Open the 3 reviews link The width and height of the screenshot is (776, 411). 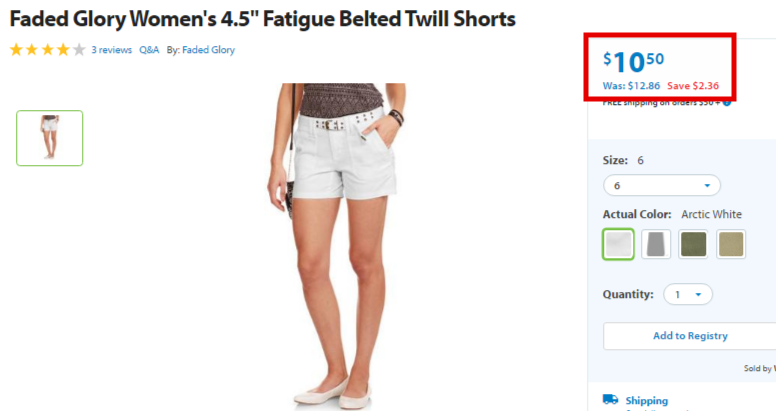click(x=111, y=50)
